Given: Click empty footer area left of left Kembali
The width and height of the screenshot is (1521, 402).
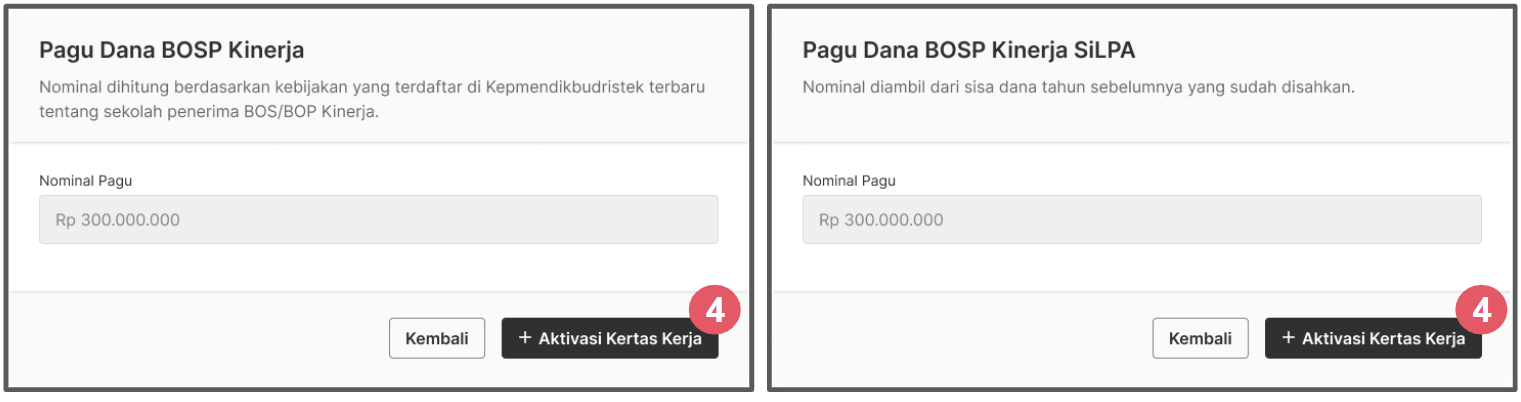Looking at the screenshot, I should pyautogui.click(x=200, y=338).
